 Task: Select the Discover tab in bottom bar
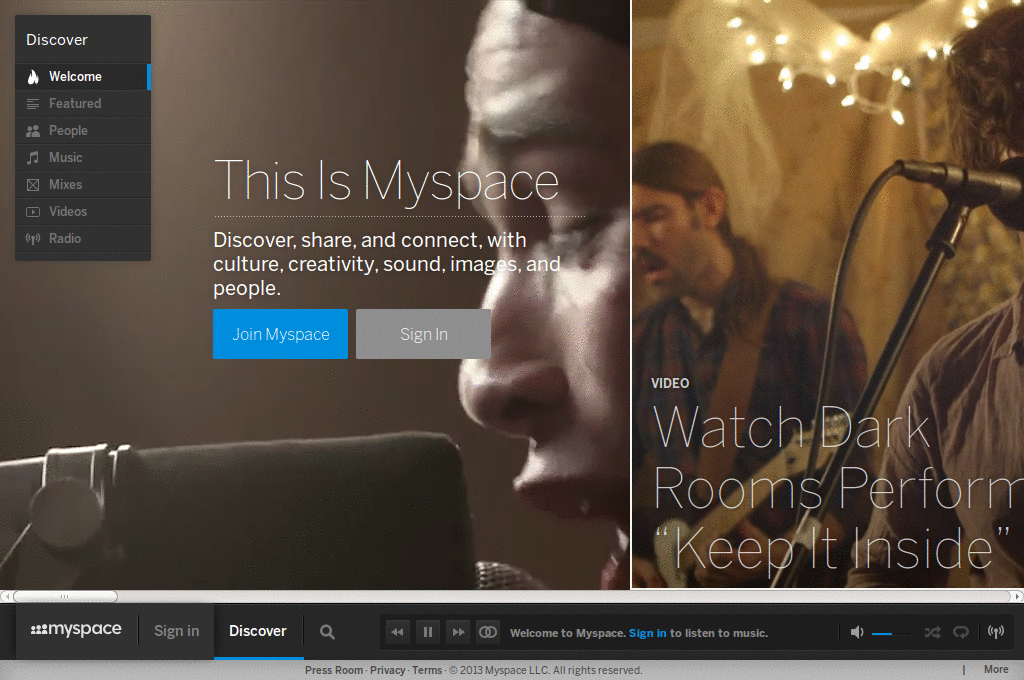coord(258,631)
